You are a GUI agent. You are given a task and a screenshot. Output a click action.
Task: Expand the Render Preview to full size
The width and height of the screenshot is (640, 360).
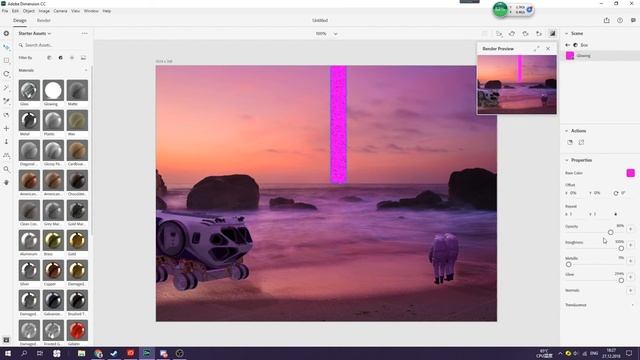536,49
